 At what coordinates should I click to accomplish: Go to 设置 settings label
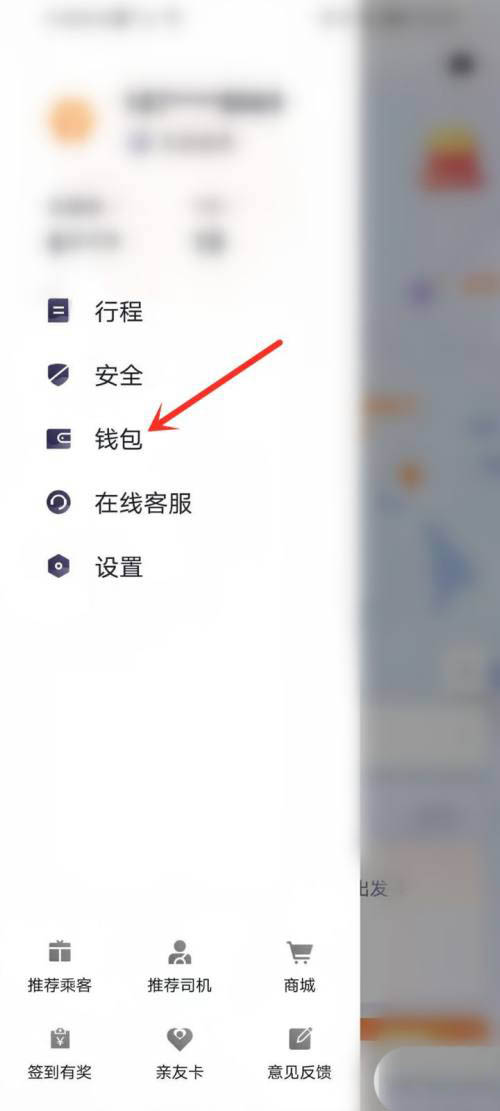pyautogui.click(x=119, y=567)
